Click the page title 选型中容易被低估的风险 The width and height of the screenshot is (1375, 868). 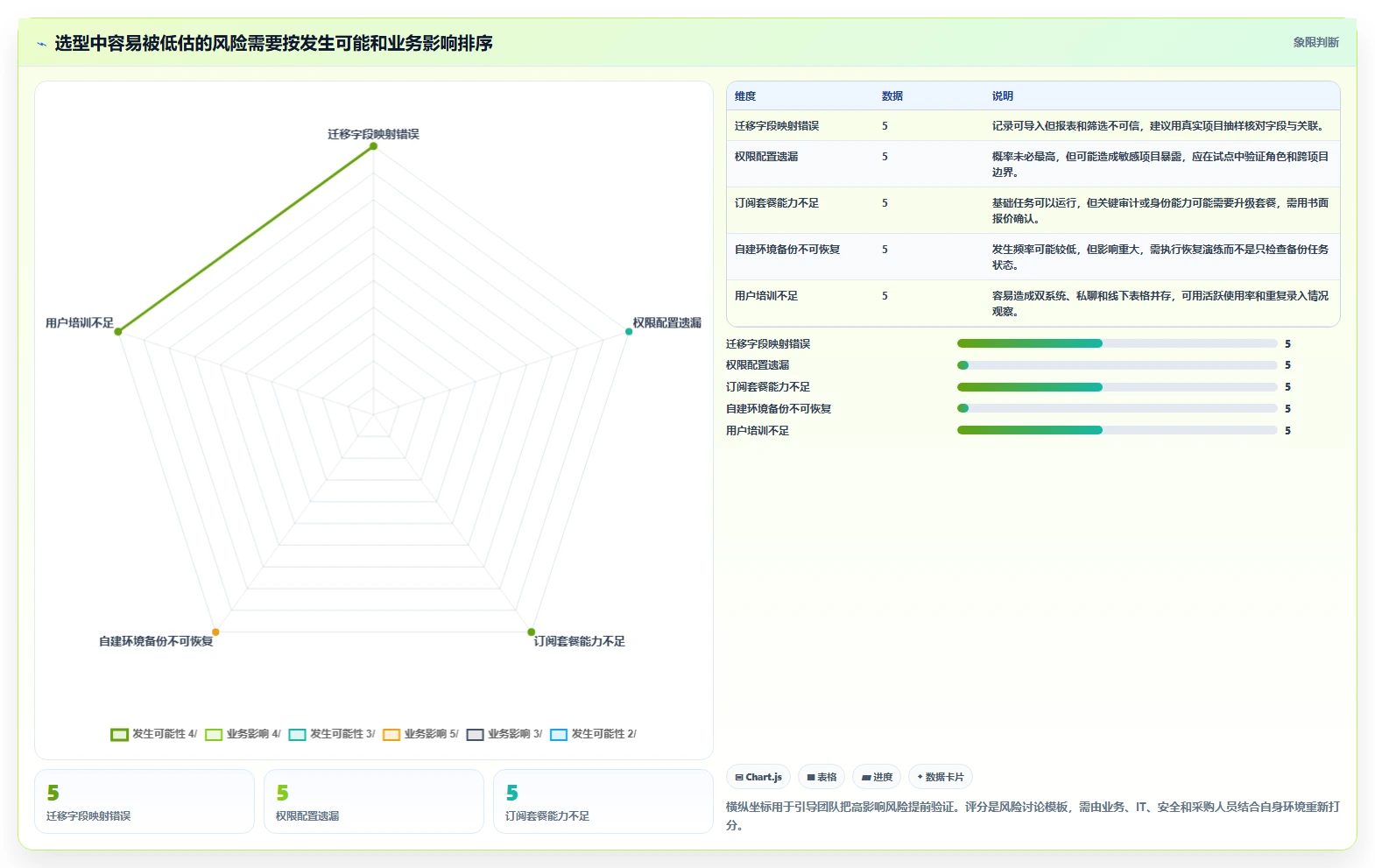point(273,43)
